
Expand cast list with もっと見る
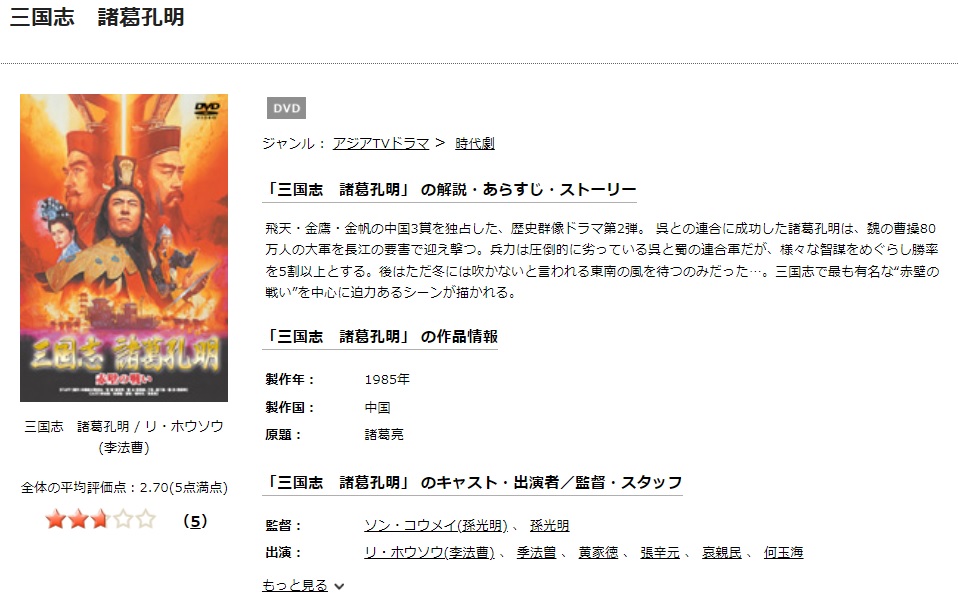[295, 585]
